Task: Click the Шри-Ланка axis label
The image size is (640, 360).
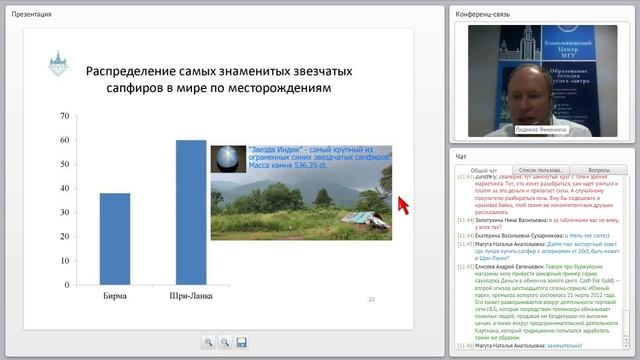Action: [191, 296]
